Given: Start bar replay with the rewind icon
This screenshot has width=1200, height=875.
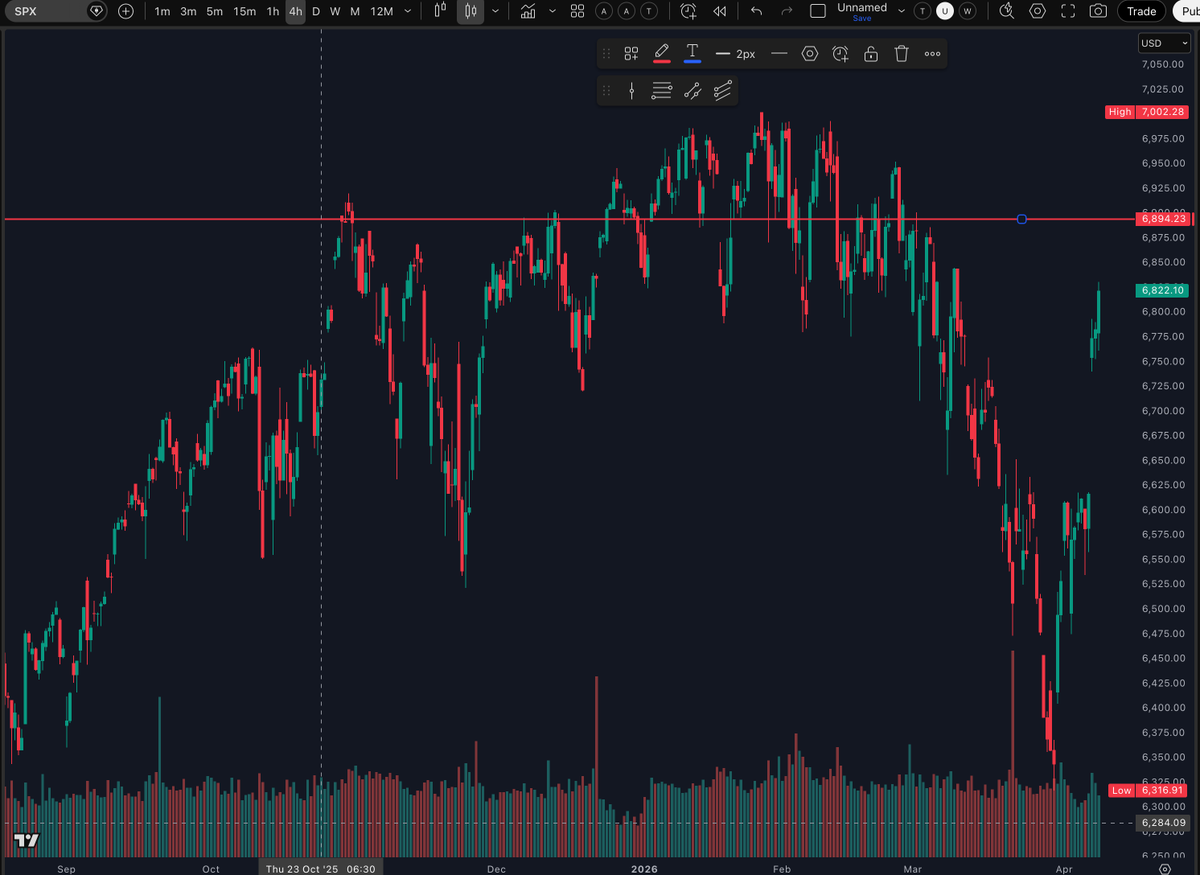Looking at the screenshot, I should click(x=719, y=11).
